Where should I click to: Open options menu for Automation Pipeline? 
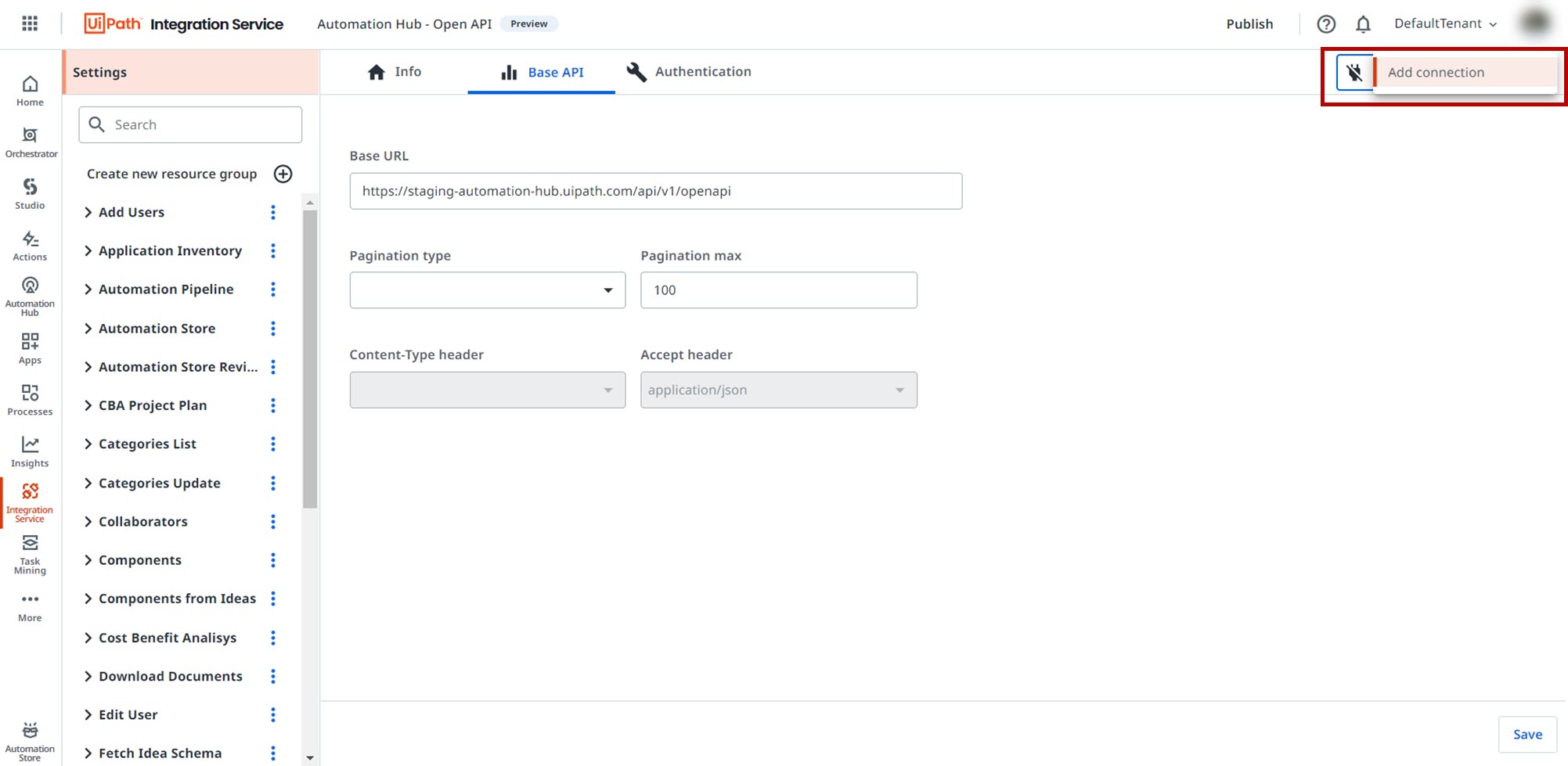click(x=273, y=289)
